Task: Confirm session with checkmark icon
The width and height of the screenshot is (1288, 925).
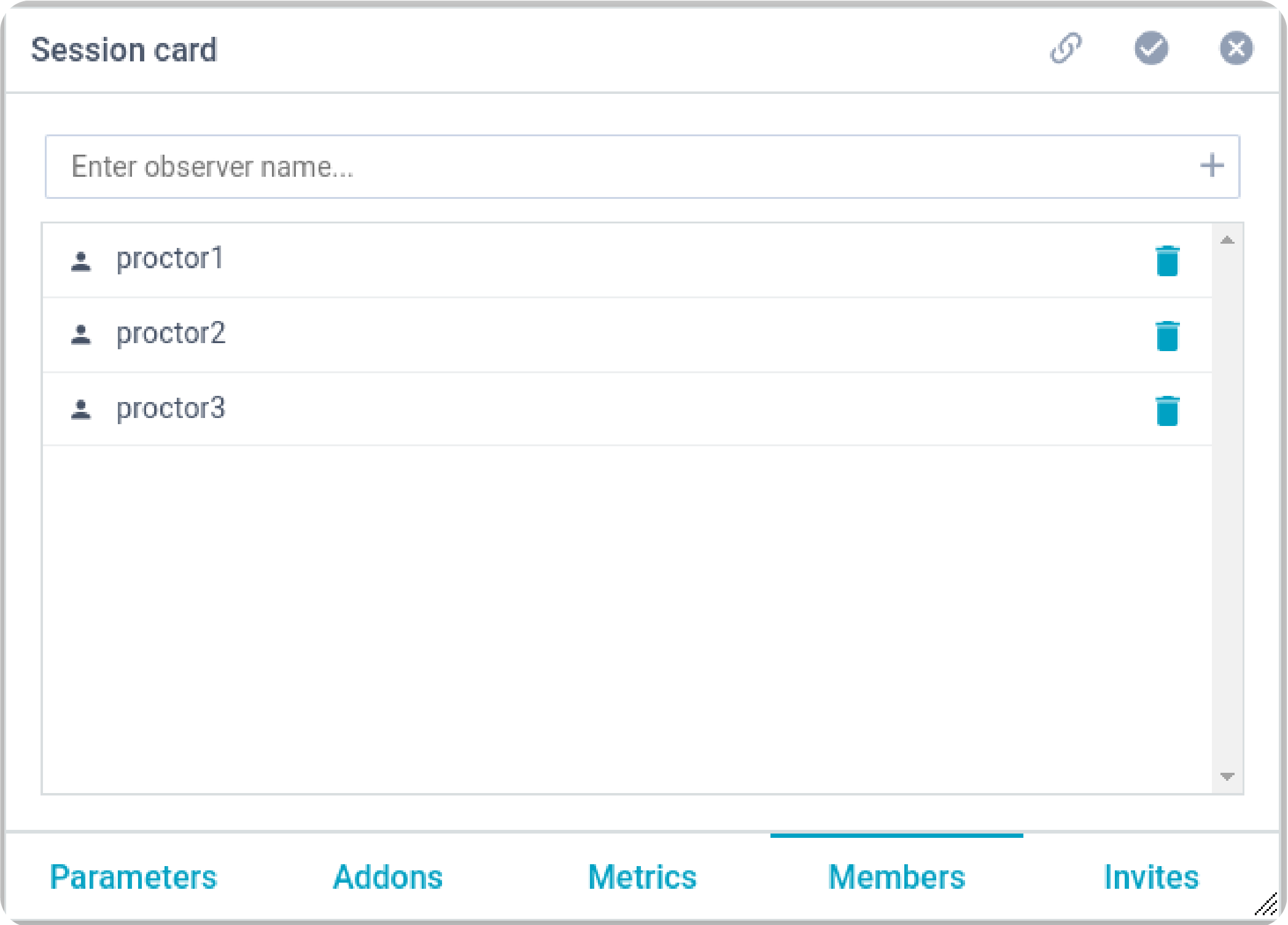Action: (1151, 48)
